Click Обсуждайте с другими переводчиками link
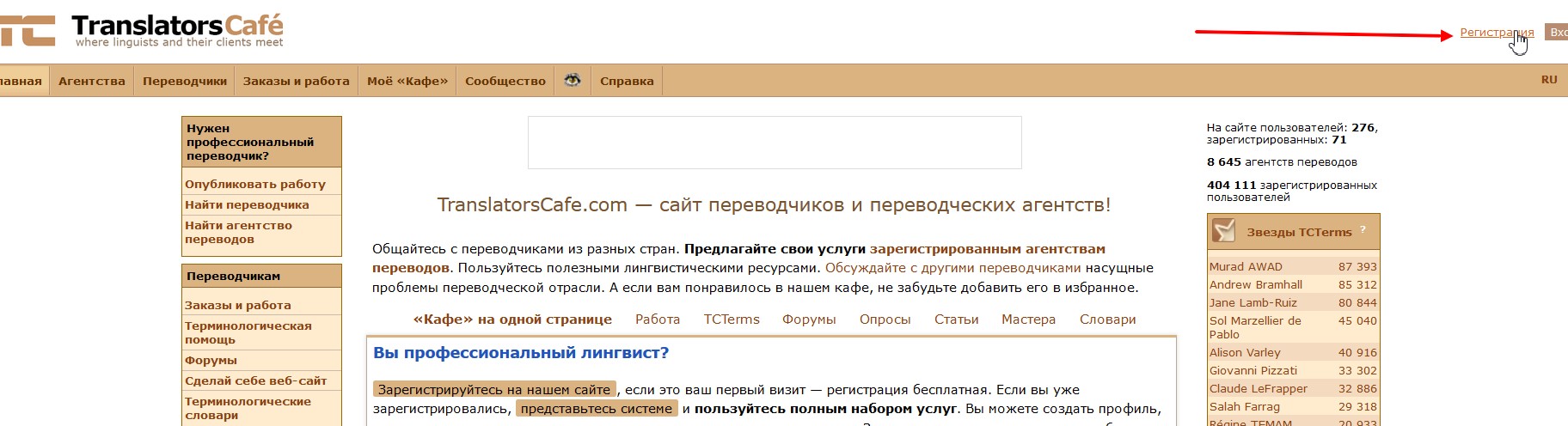Screen dimensions: 1568x426 (x=953, y=268)
